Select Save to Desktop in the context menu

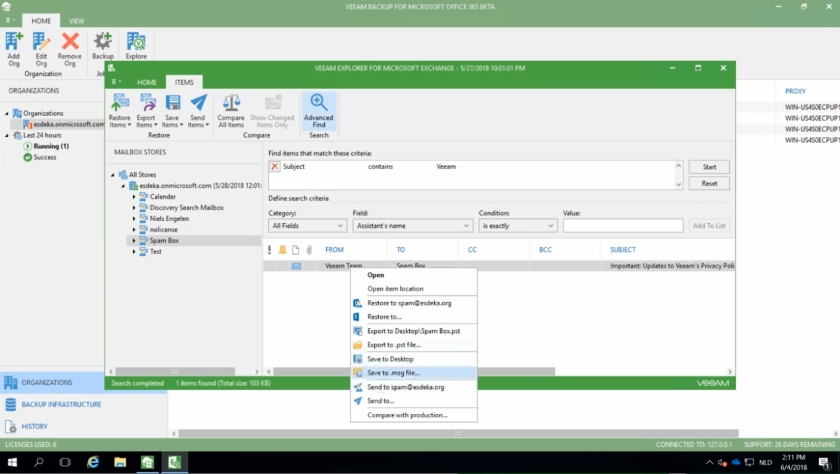click(x=414, y=359)
